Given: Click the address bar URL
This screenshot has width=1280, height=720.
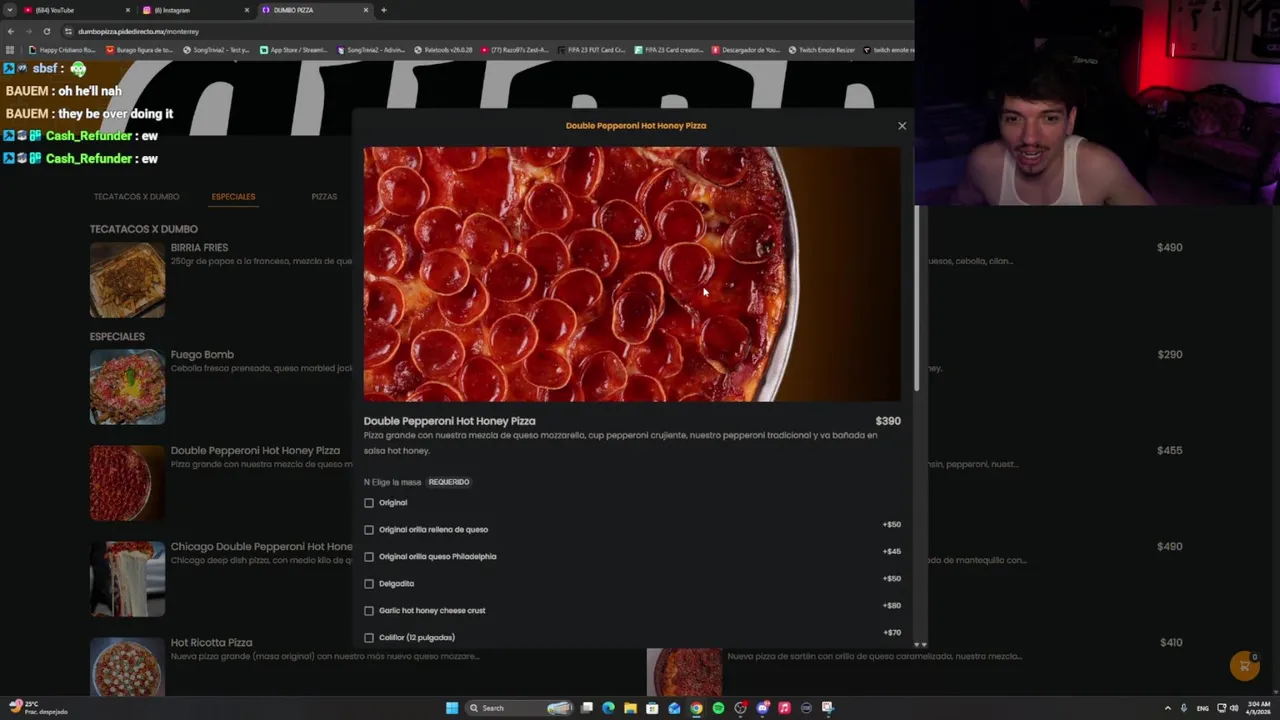Looking at the screenshot, I should (138, 31).
